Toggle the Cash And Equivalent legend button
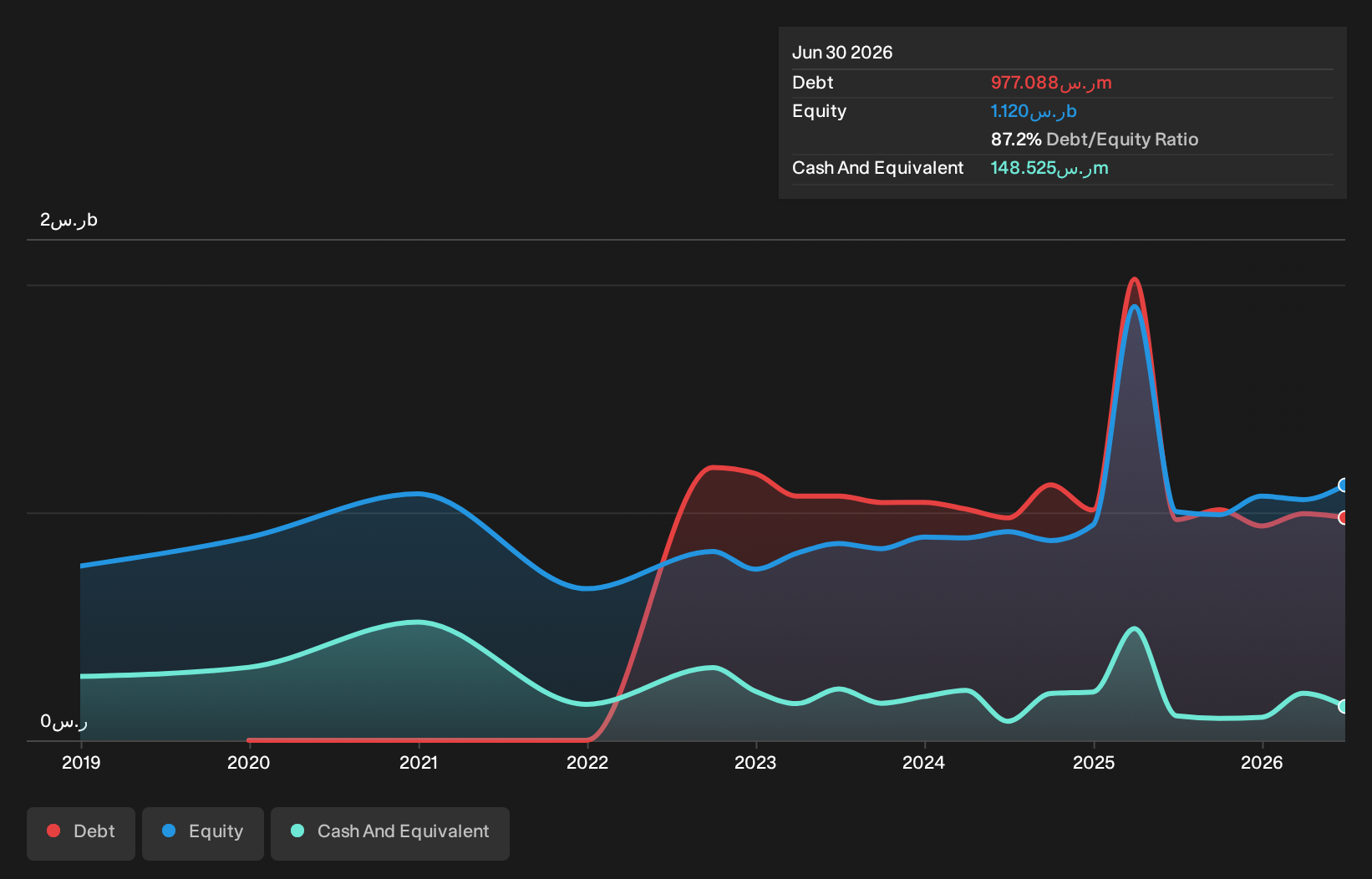Viewport: 1372px width, 879px height. click(390, 833)
